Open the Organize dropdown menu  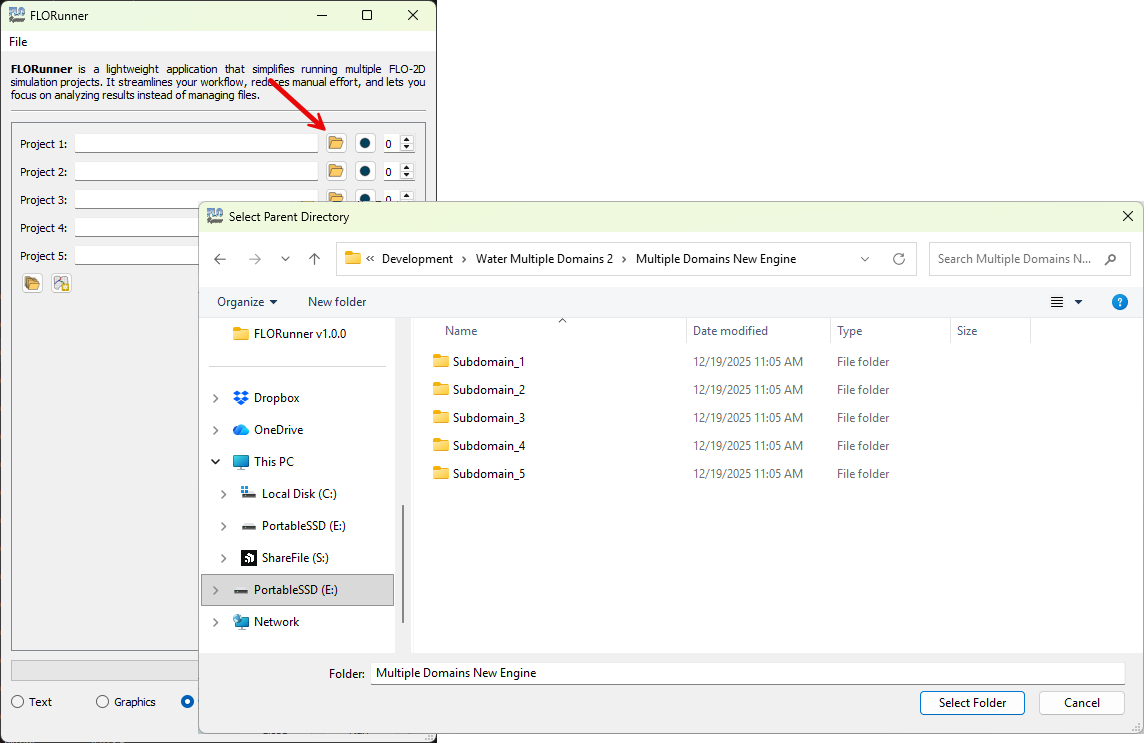[247, 302]
